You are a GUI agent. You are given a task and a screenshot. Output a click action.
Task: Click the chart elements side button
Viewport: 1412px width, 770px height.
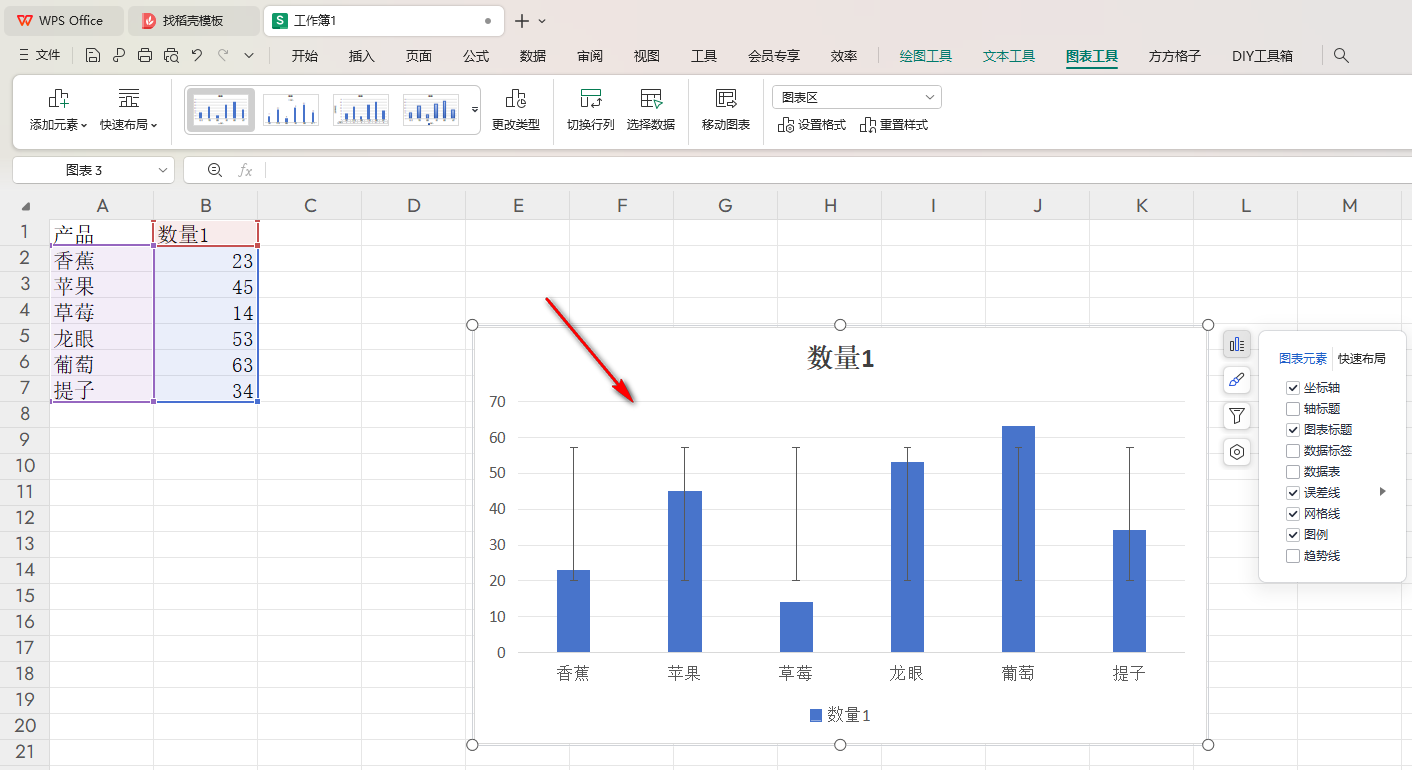coord(1237,345)
